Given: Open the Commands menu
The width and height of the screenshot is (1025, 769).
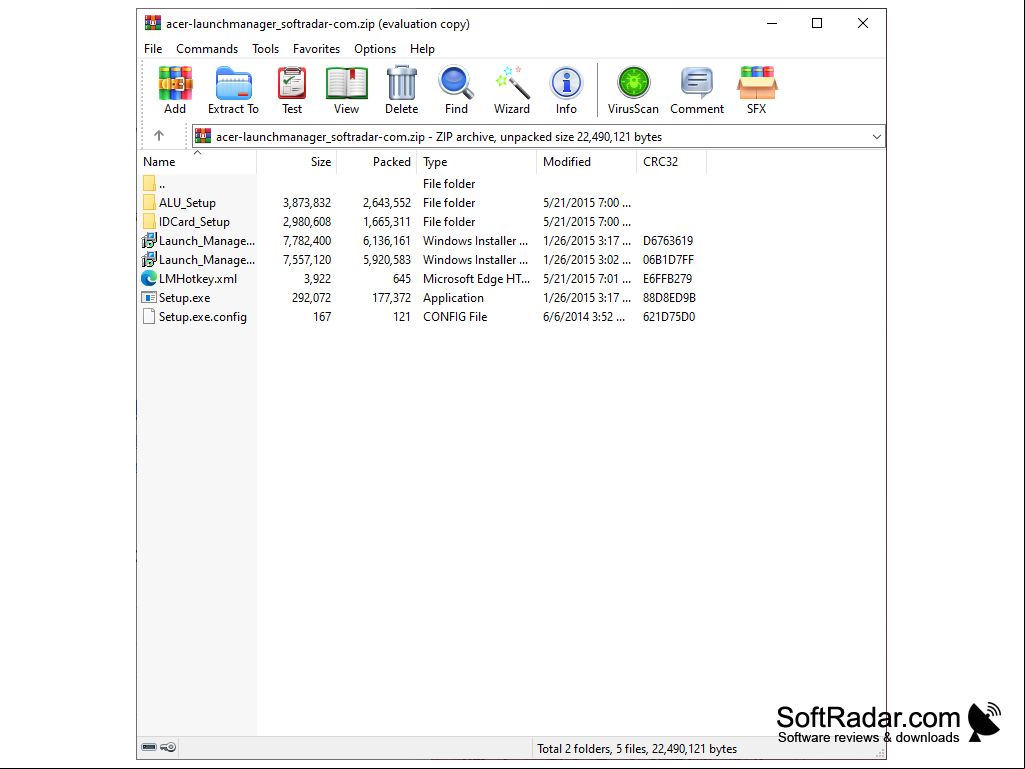Looking at the screenshot, I should (x=207, y=49).
